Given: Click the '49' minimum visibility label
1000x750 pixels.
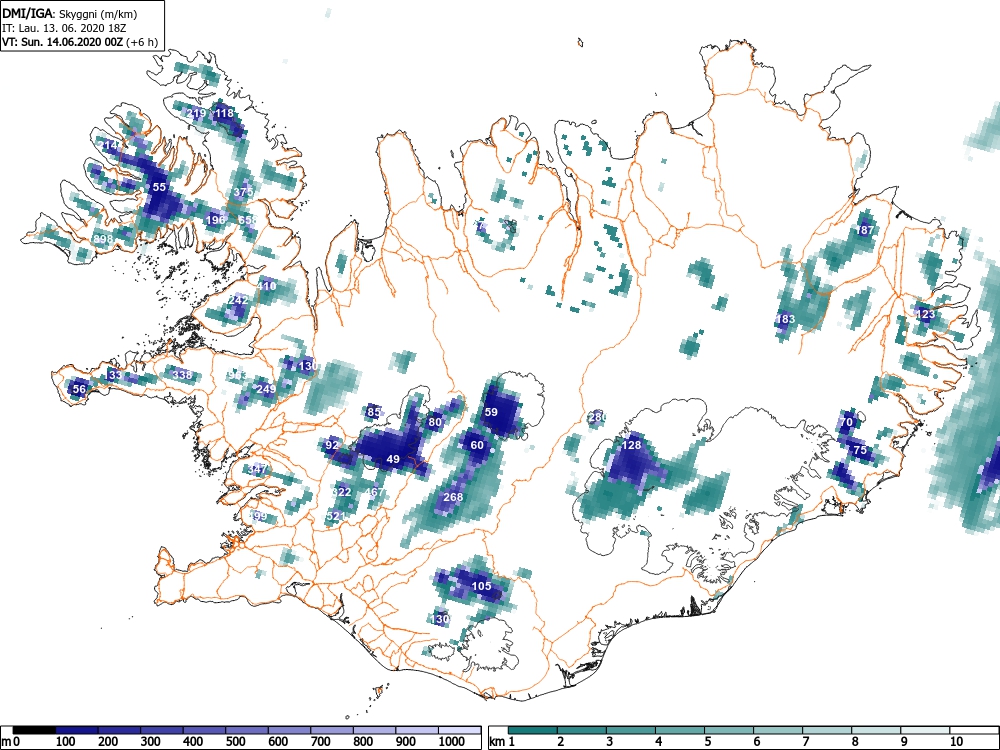Looking at the screenshot, I should click(393, 459).
